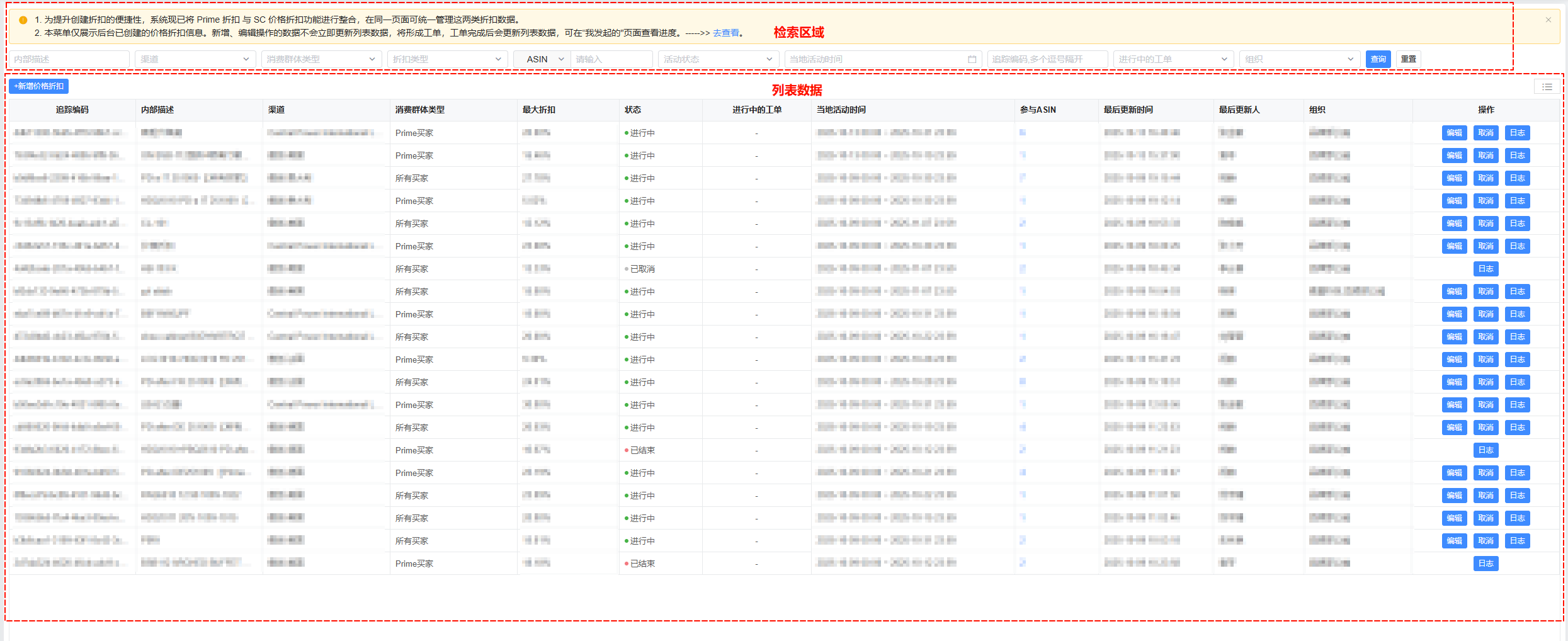Click the blue 查询 button

1378,59
